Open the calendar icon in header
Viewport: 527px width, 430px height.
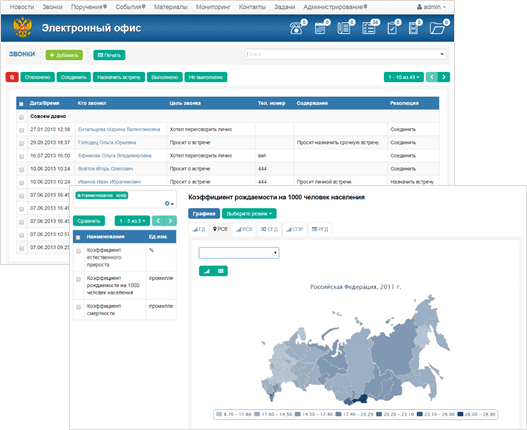point(320,28)
